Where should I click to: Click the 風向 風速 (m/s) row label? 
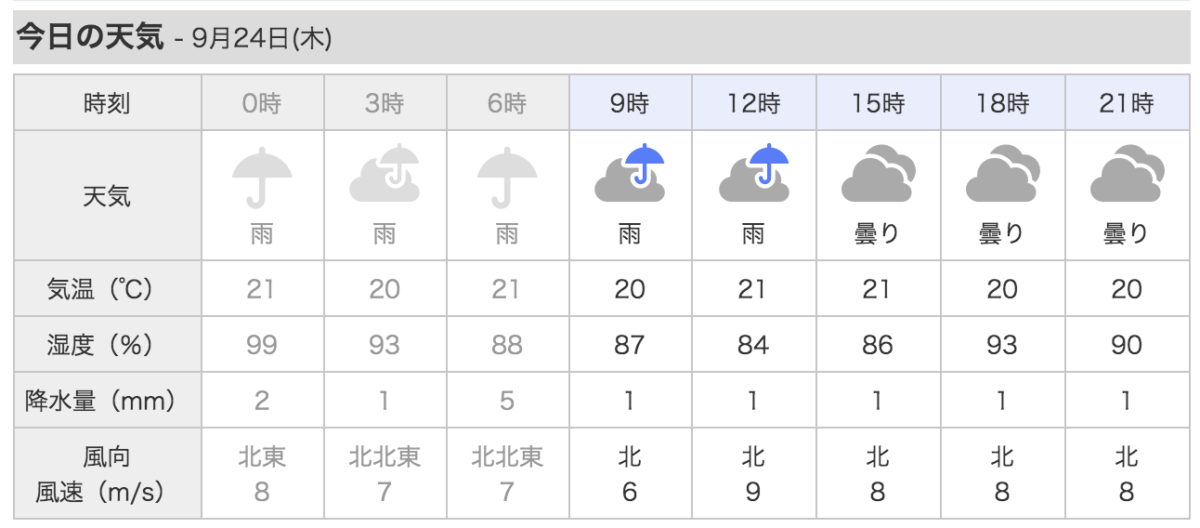tap(107, 474)
